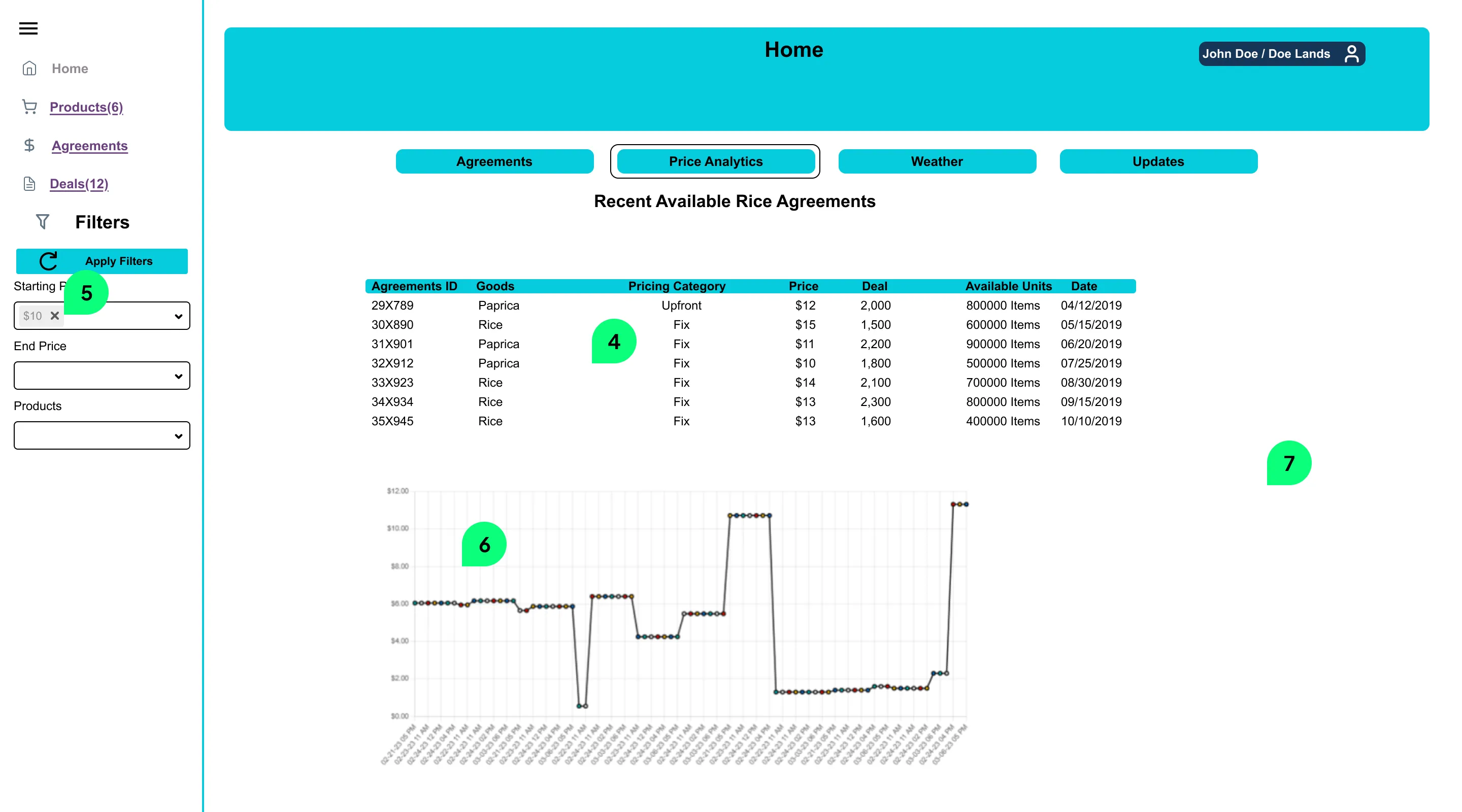Select the Price Analytics tab
The width and height of the screenshot is (1462, 812).
tap(715, 162)
